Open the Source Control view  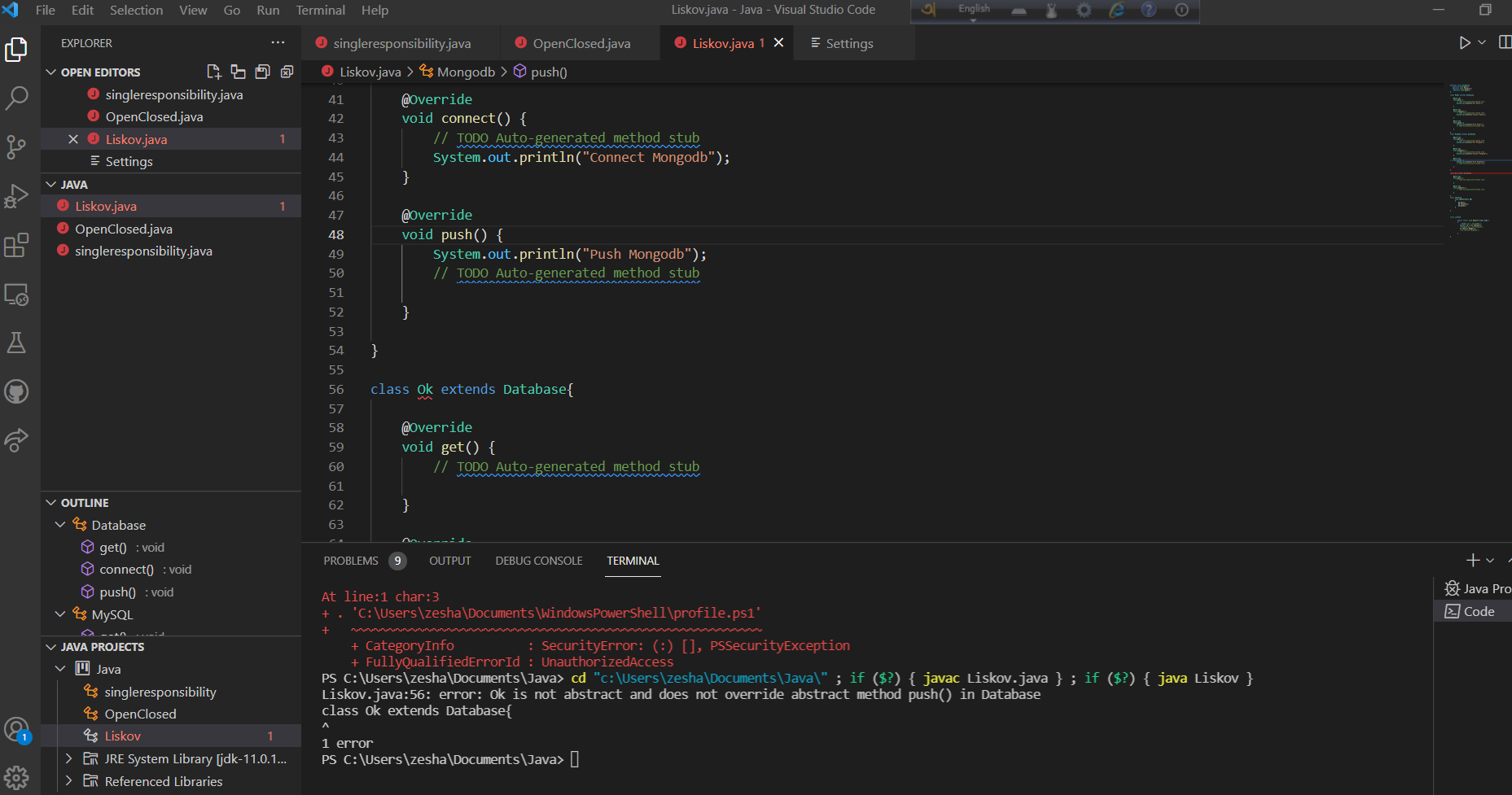click(x=16, y=146)
